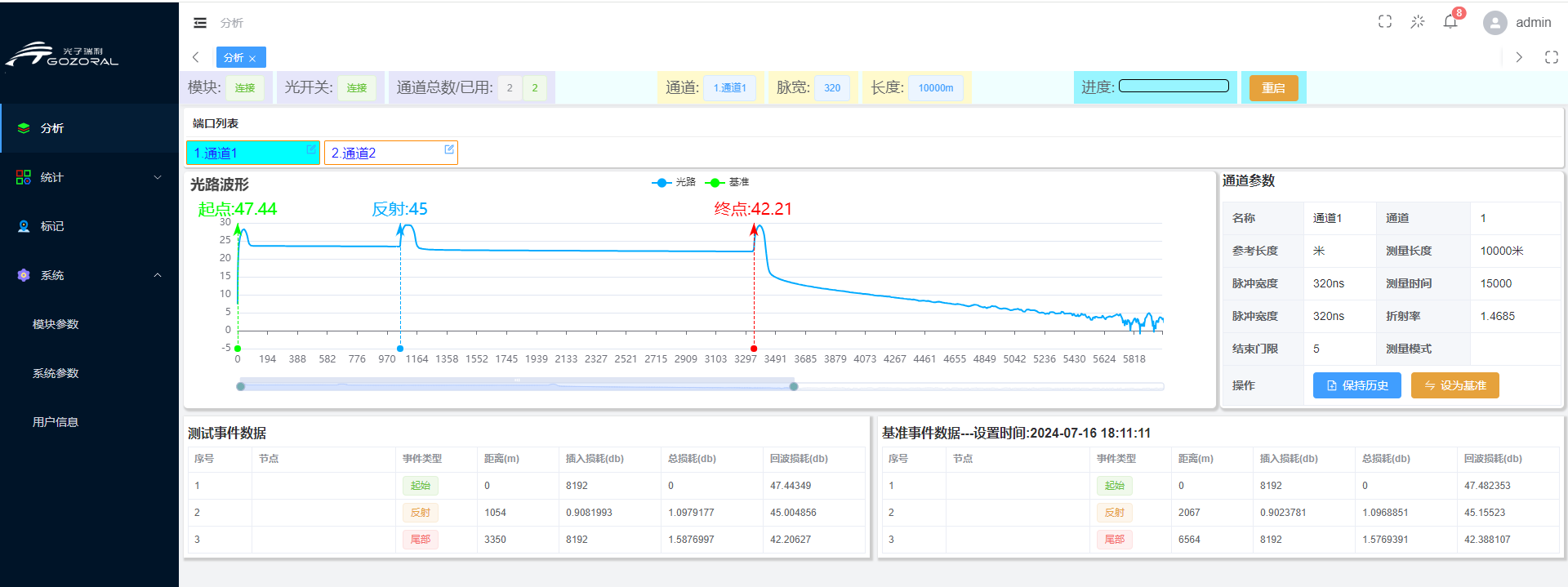Click the orange 重启 button
Screen dimensions: 1568x587
point(1273,87)
